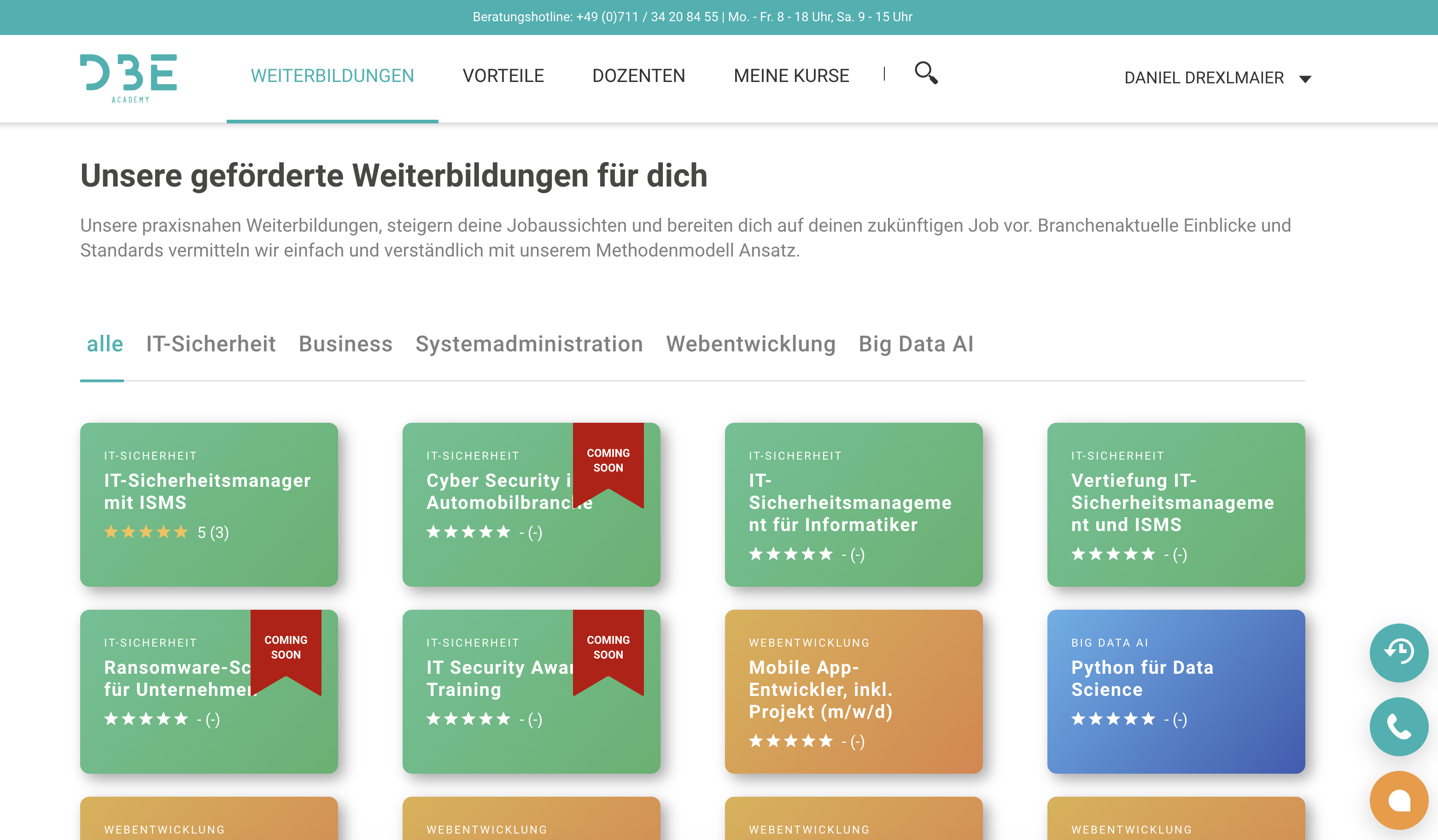1438x840 pixels.
Task: Select the IT-Sicherheit category tab
Action: point(210,344)
